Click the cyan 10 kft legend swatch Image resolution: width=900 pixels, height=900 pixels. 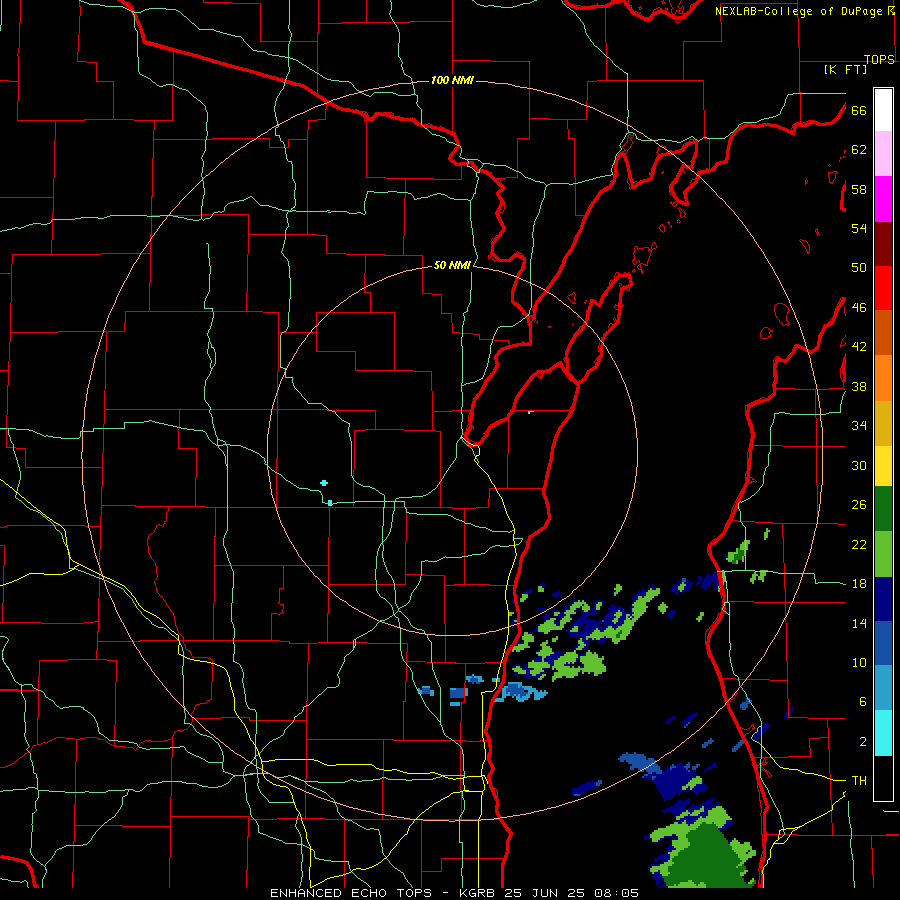(x=883, y=733)
